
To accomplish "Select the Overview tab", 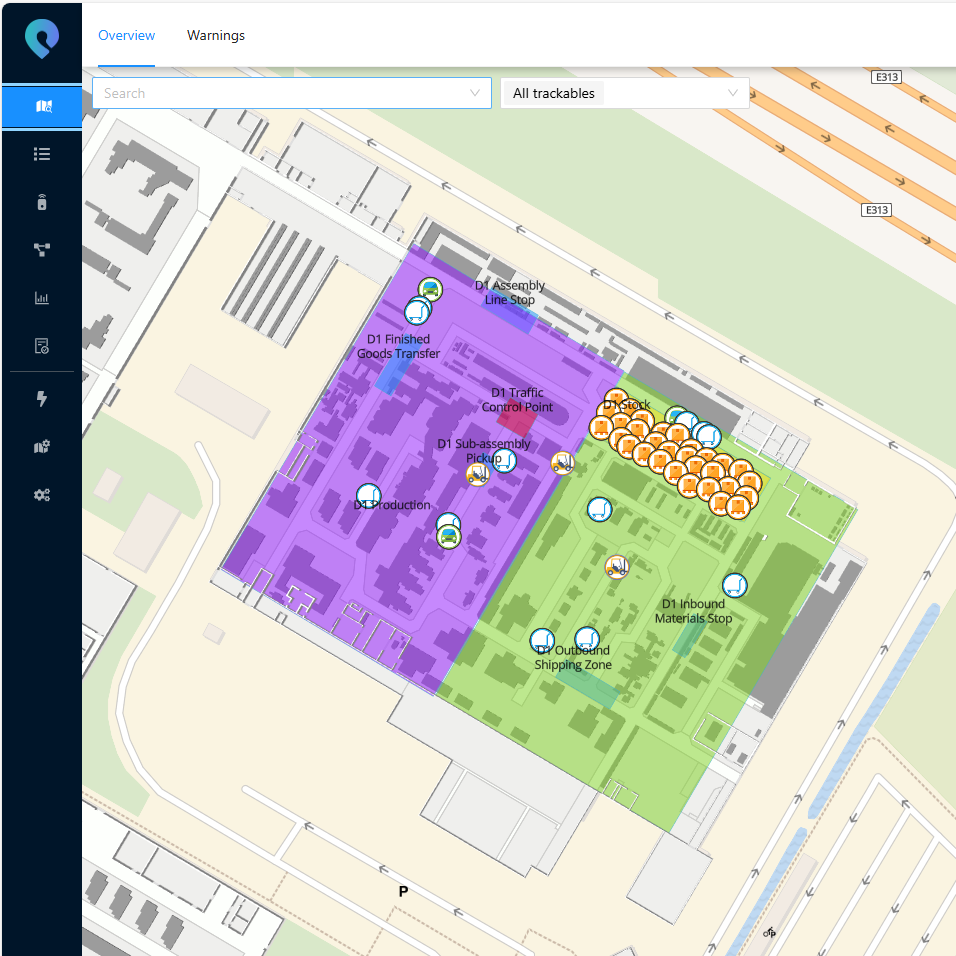I will 126,35.
